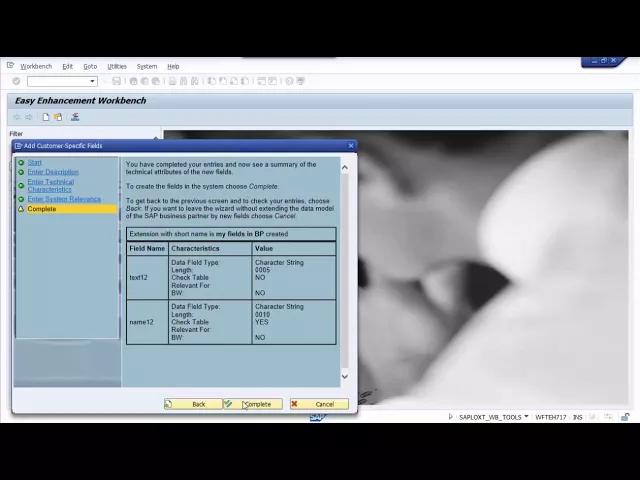Click the padlock icon in status bar
This screenshot has height=480, width=640.
pos(625,417)
